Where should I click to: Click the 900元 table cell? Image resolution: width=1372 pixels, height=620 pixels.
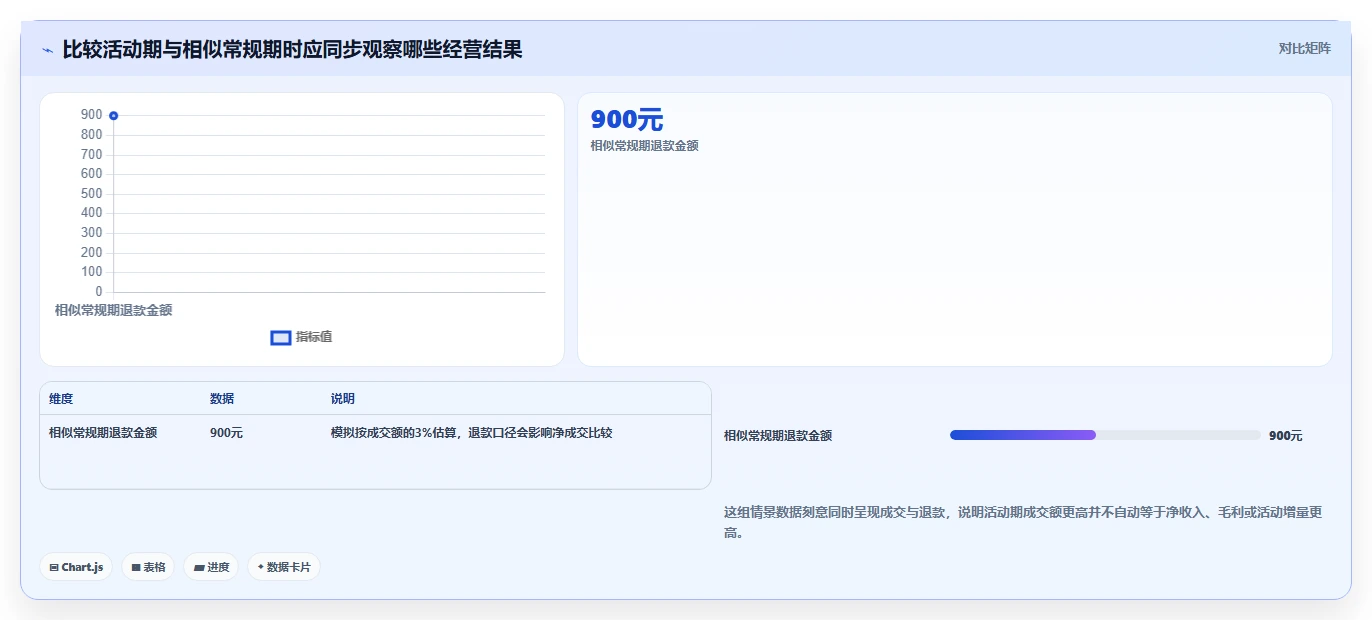tap(226, 433)
